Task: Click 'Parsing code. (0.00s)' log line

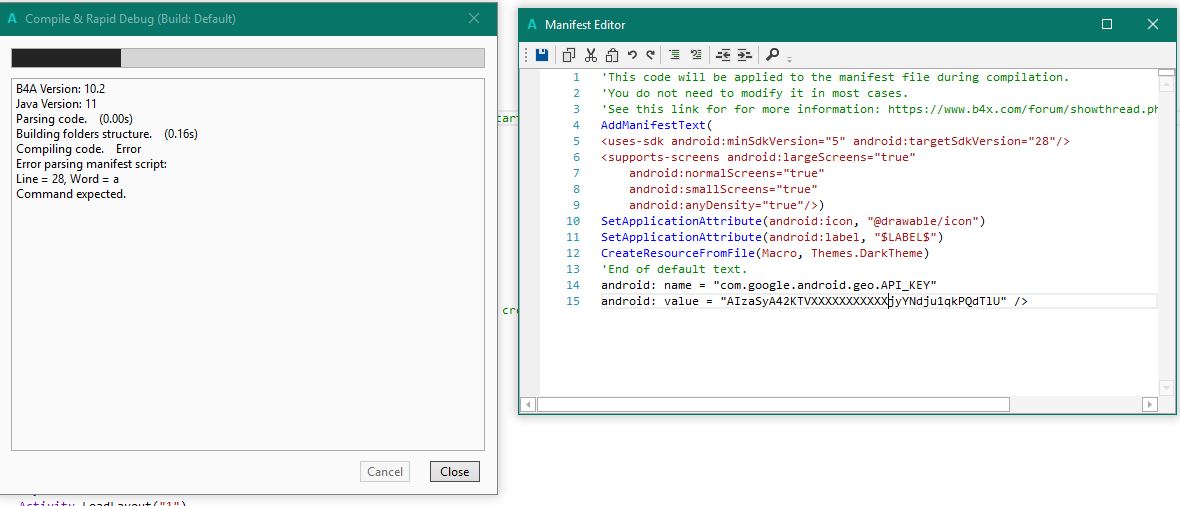Action: [x=74, y=119]
